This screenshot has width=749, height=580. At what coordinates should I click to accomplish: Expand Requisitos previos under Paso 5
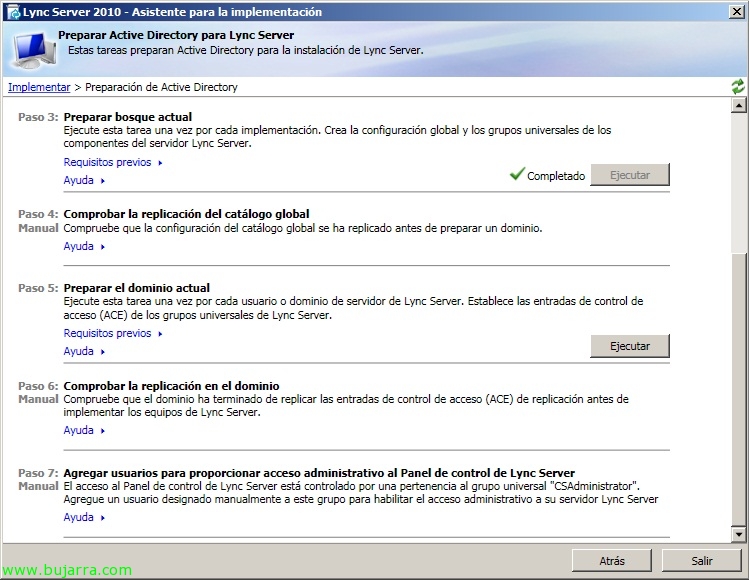[x=113, y=333]
